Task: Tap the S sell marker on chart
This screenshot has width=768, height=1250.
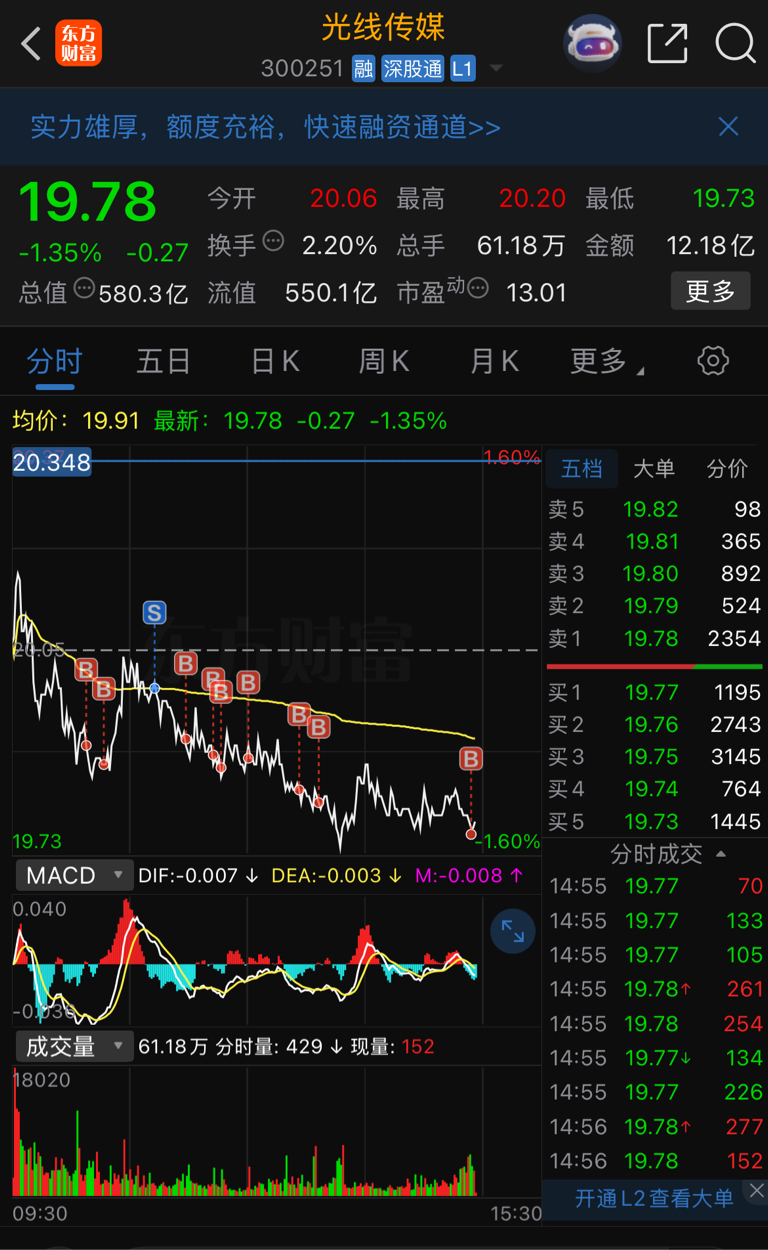Action: (153, 612)
